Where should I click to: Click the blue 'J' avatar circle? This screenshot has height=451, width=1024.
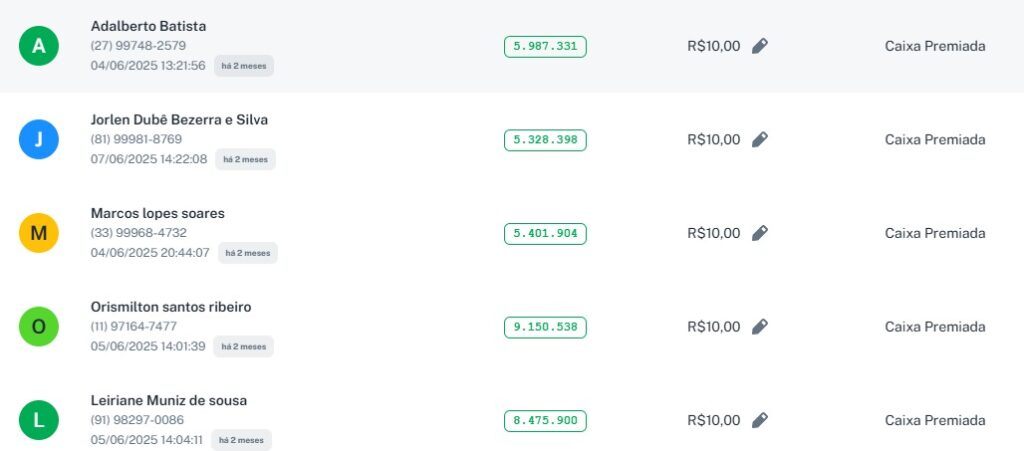[39, 140]
